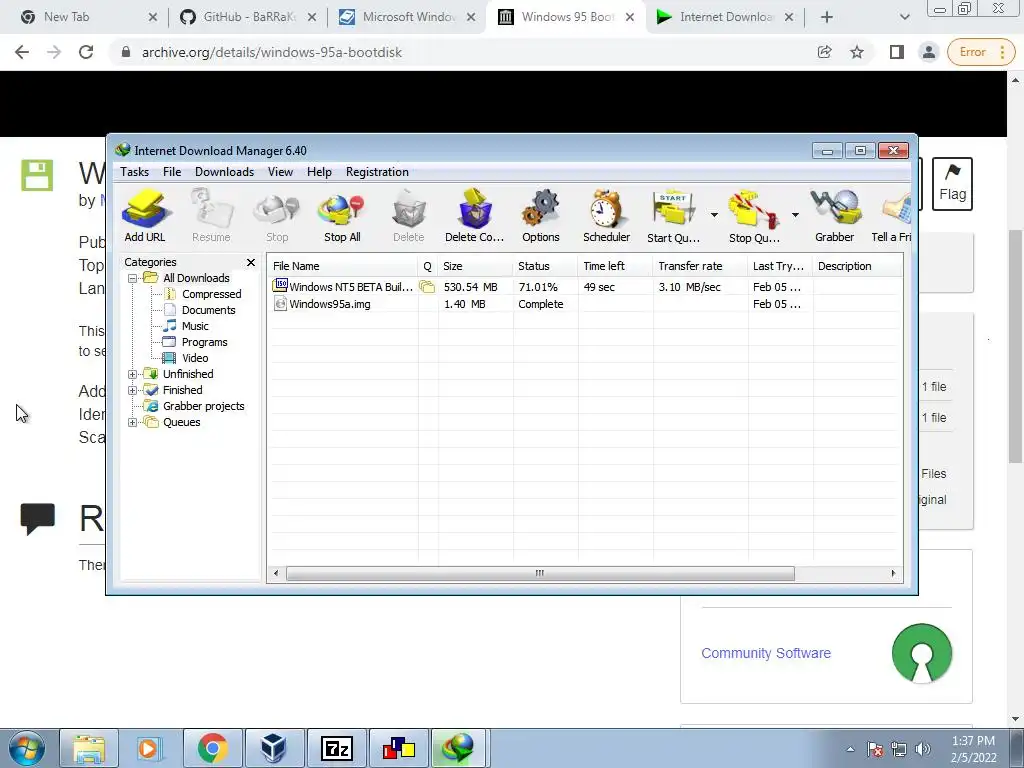Open the Windows Start menu
The image size is (1024, 768).
click(x=26, y=748)
